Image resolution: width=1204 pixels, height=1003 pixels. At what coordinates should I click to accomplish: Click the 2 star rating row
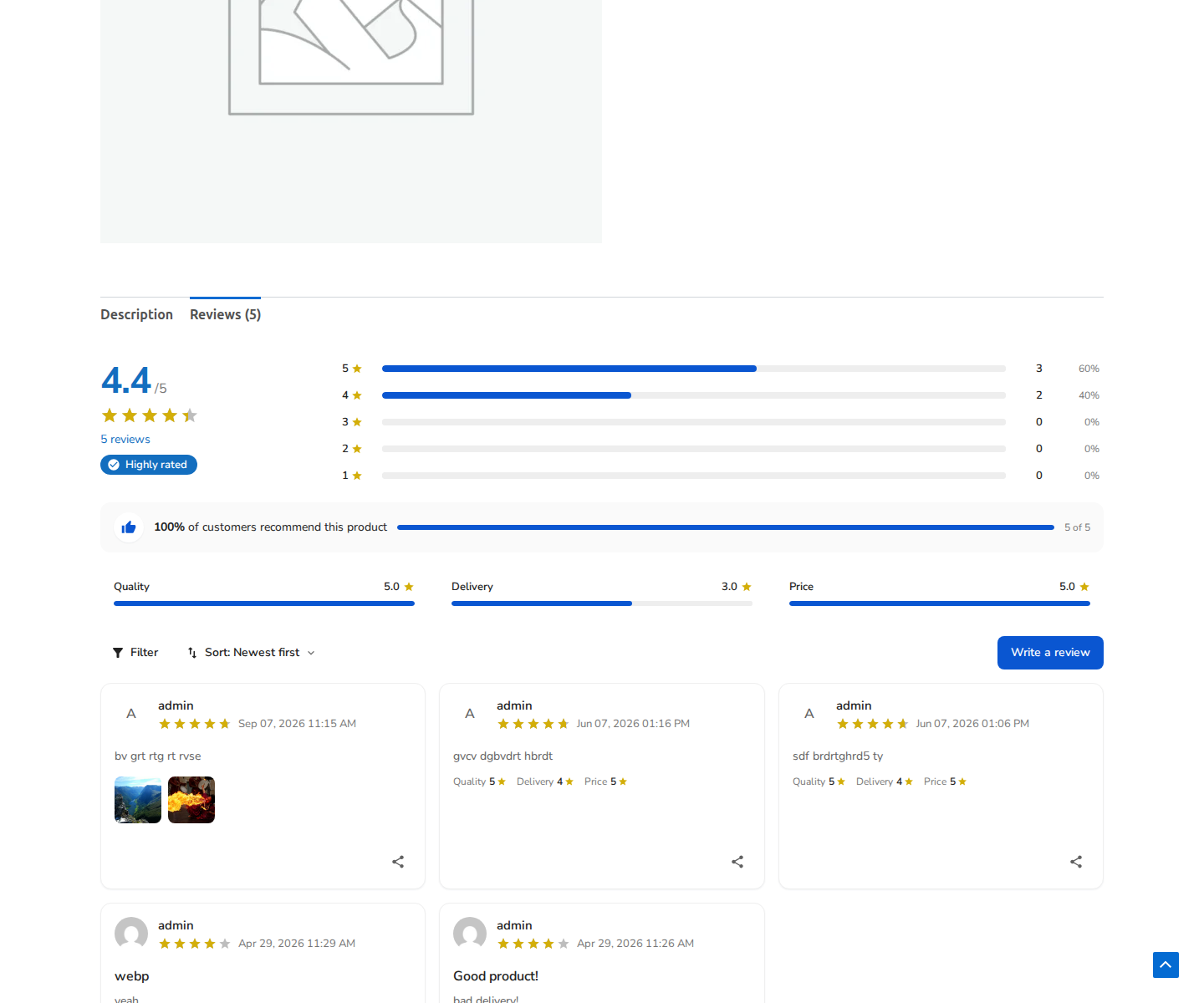pos(721,449)
